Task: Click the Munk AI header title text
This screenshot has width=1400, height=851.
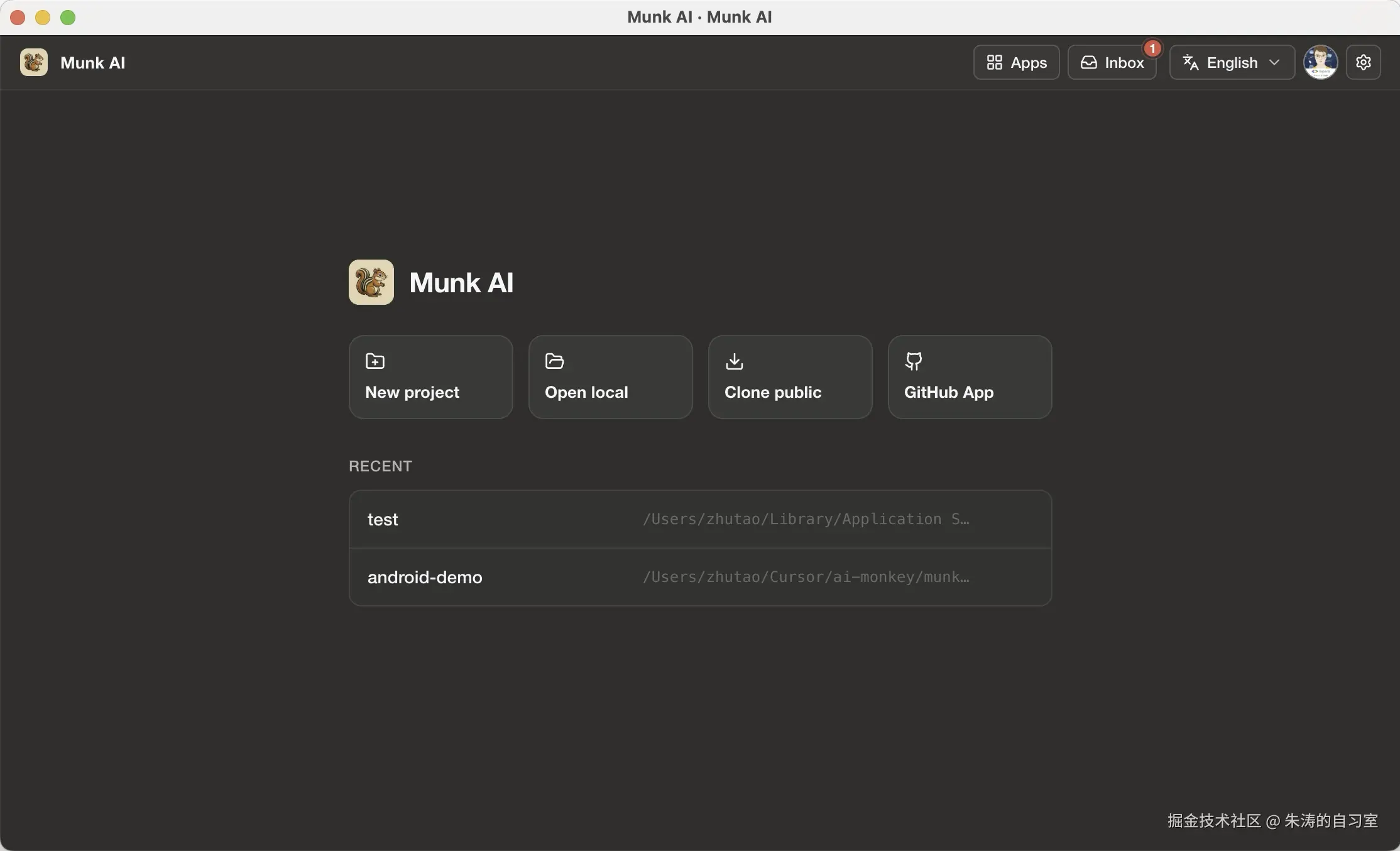Action: 92,63
